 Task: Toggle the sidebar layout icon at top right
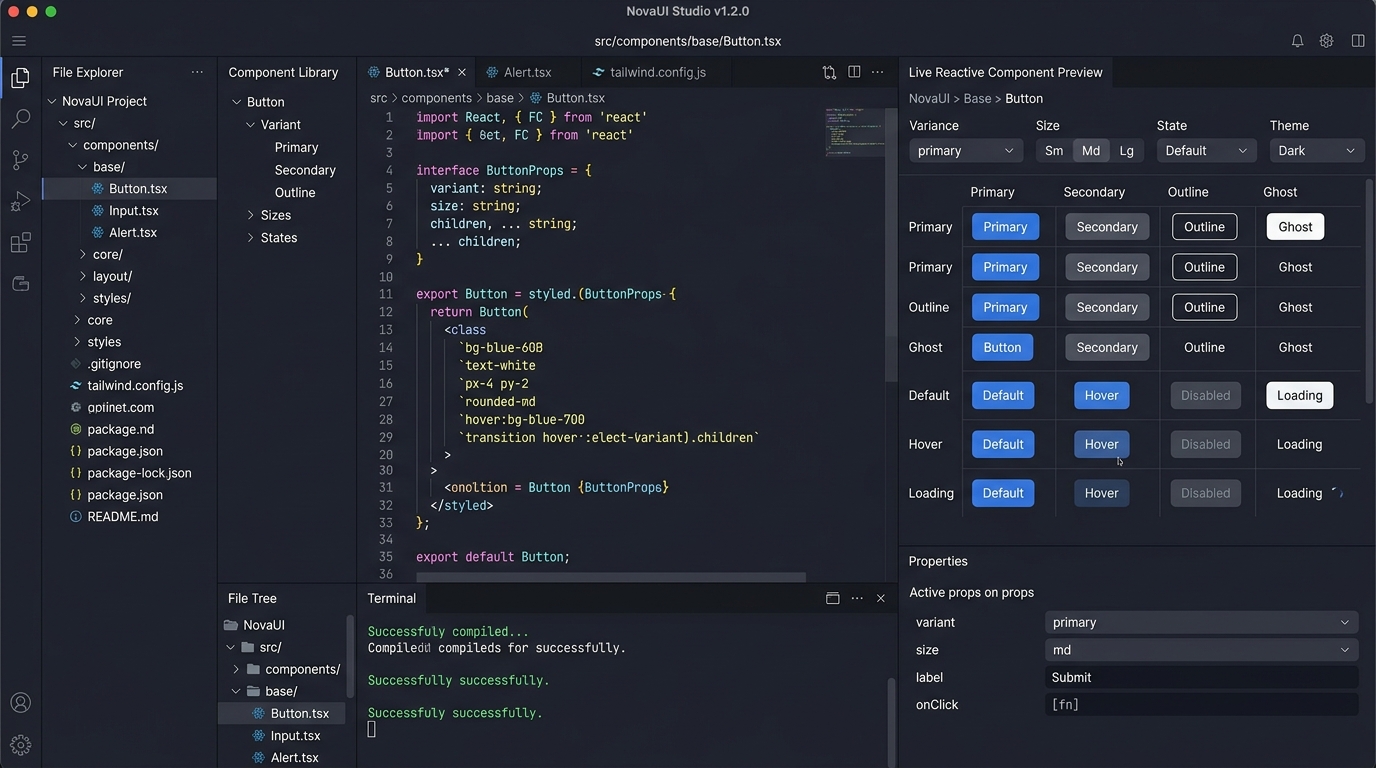click(x=1358, y=41)
